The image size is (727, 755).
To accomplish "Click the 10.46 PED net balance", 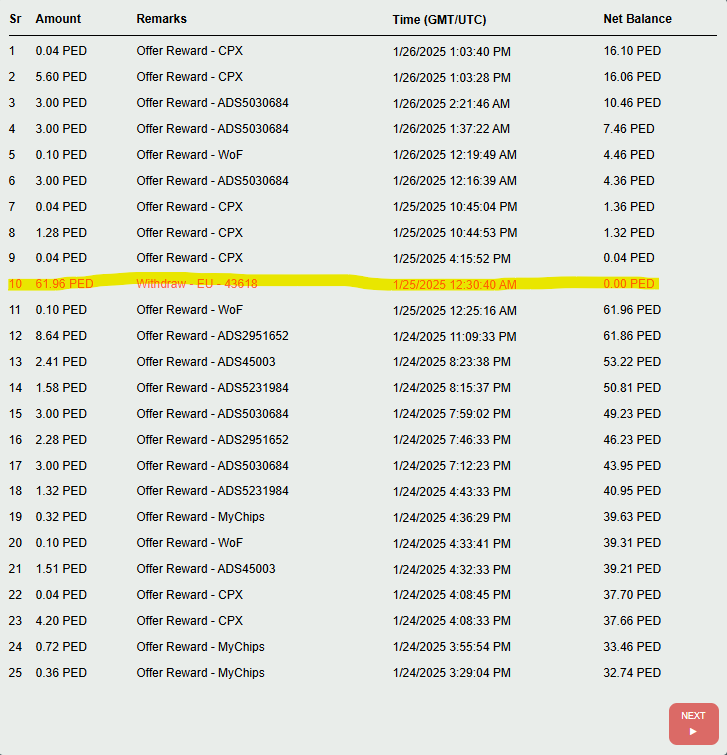I will 632,103.
